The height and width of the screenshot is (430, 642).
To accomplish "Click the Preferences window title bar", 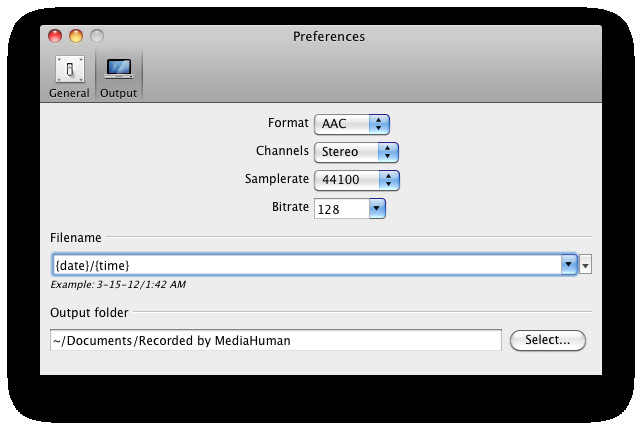I will (328, 37).
